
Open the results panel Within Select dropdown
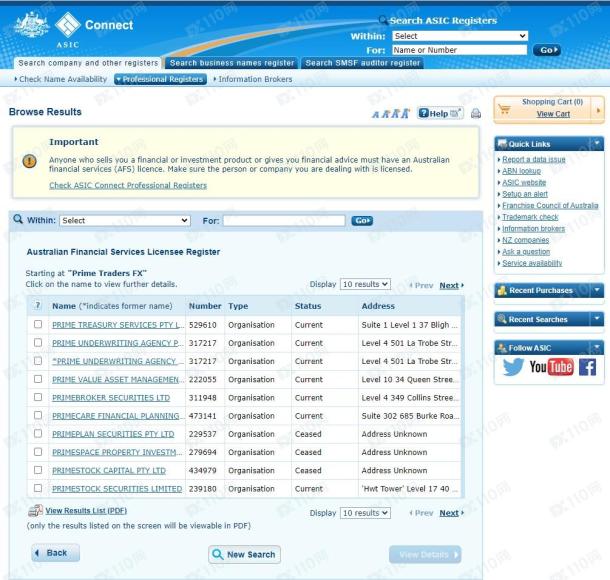click(124, 221)
